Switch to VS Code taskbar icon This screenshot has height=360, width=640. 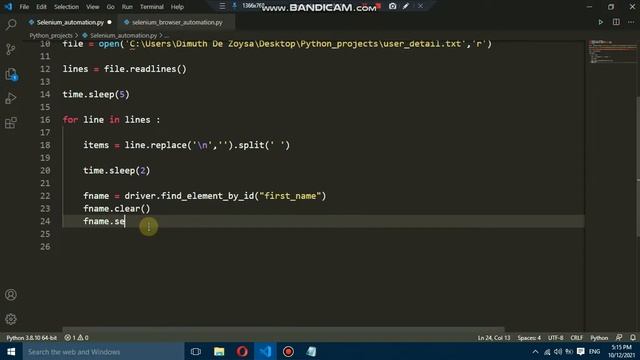click(265, 351)
